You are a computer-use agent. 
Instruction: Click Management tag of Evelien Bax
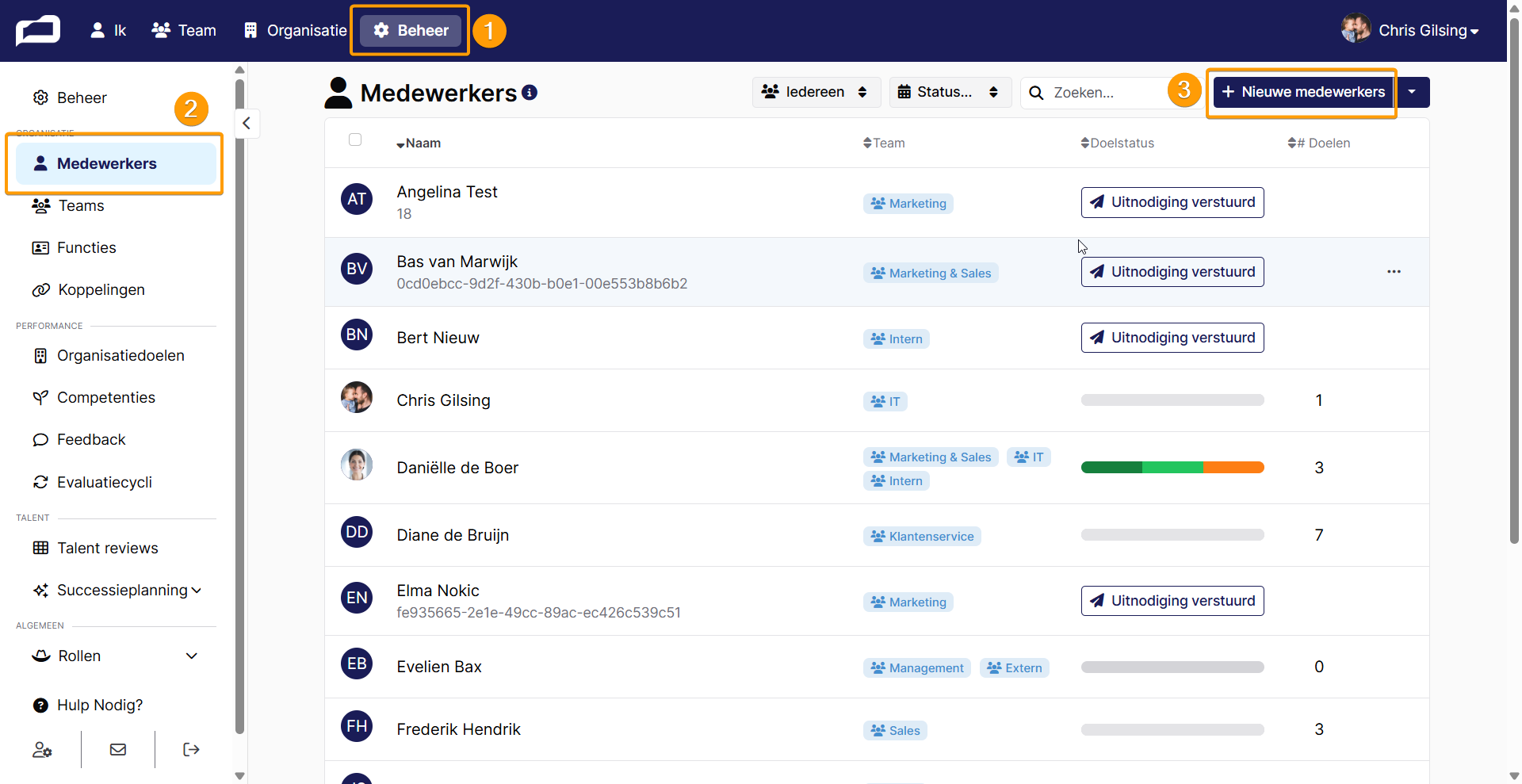click(917, 668)
